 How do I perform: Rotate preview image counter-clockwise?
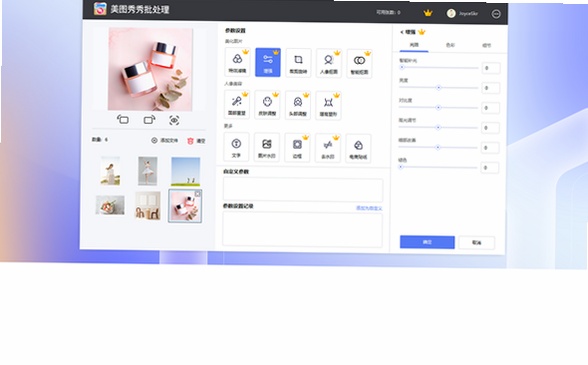click(123, 120)
